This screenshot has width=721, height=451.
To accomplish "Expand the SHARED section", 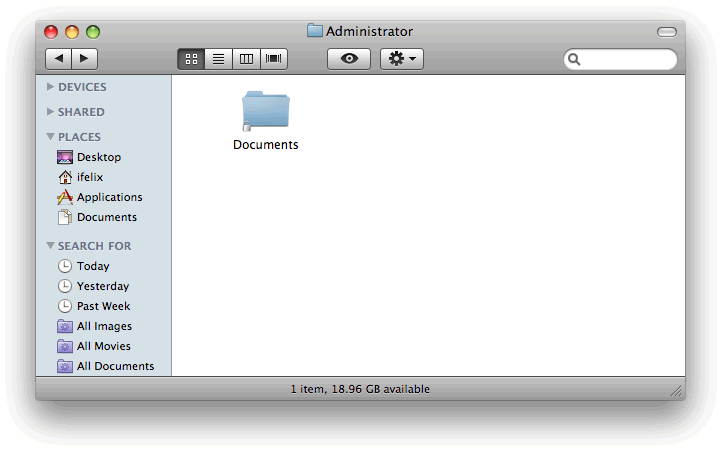I will pyautogui.click(x=50, y=112).
